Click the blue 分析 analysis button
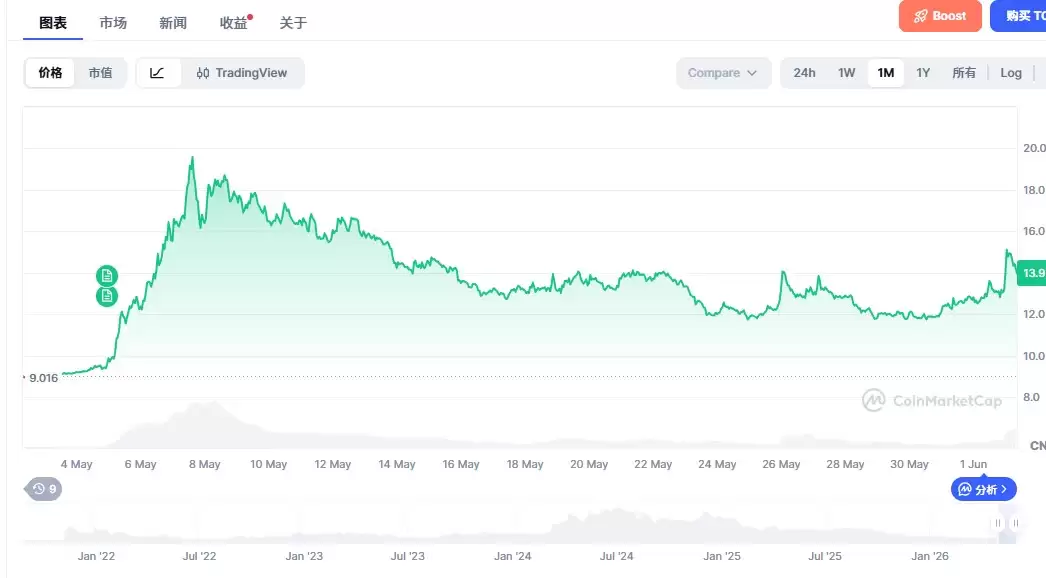The width and height of the screenshot is (1046, 578). point(983,489)
